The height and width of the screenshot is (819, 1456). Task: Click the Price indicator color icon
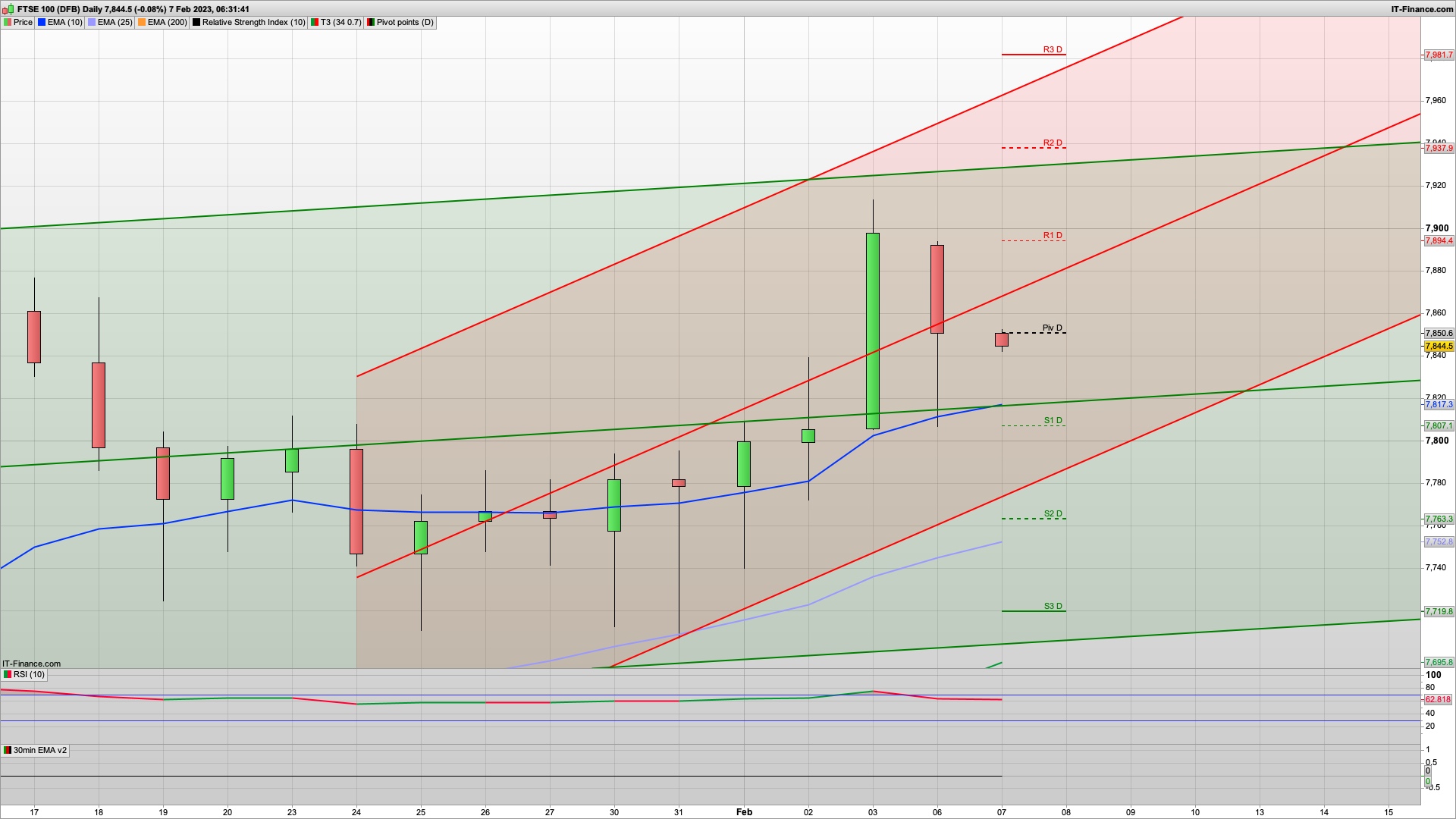[8, 23]
